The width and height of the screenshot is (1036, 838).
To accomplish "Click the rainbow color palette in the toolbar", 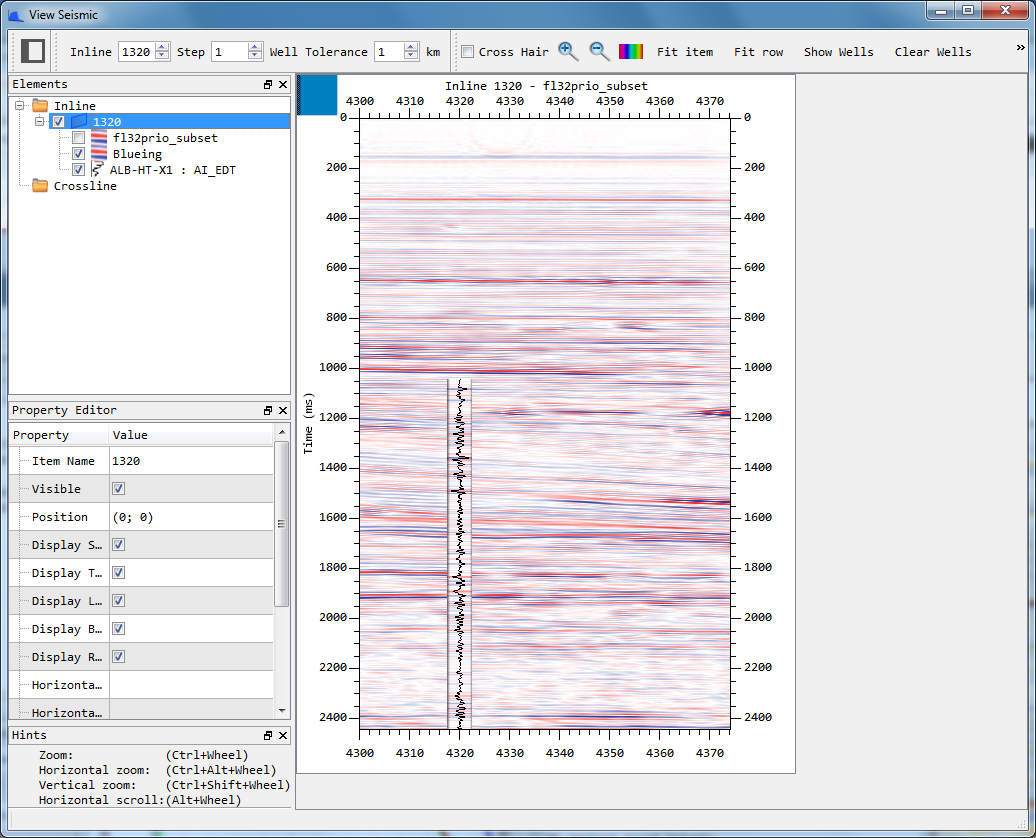I will click(631, 51).
